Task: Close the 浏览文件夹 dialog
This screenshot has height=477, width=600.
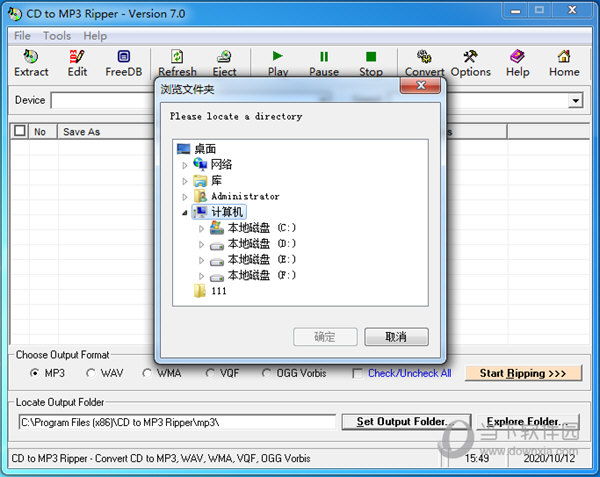Action: click(x=421, y=85)
